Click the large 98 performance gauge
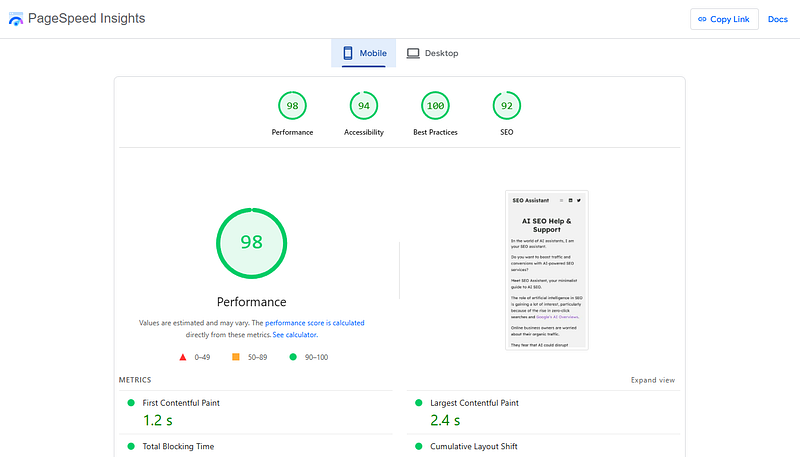Image resolution: width=800 pixels, height=457 pixels. (252, 243)
